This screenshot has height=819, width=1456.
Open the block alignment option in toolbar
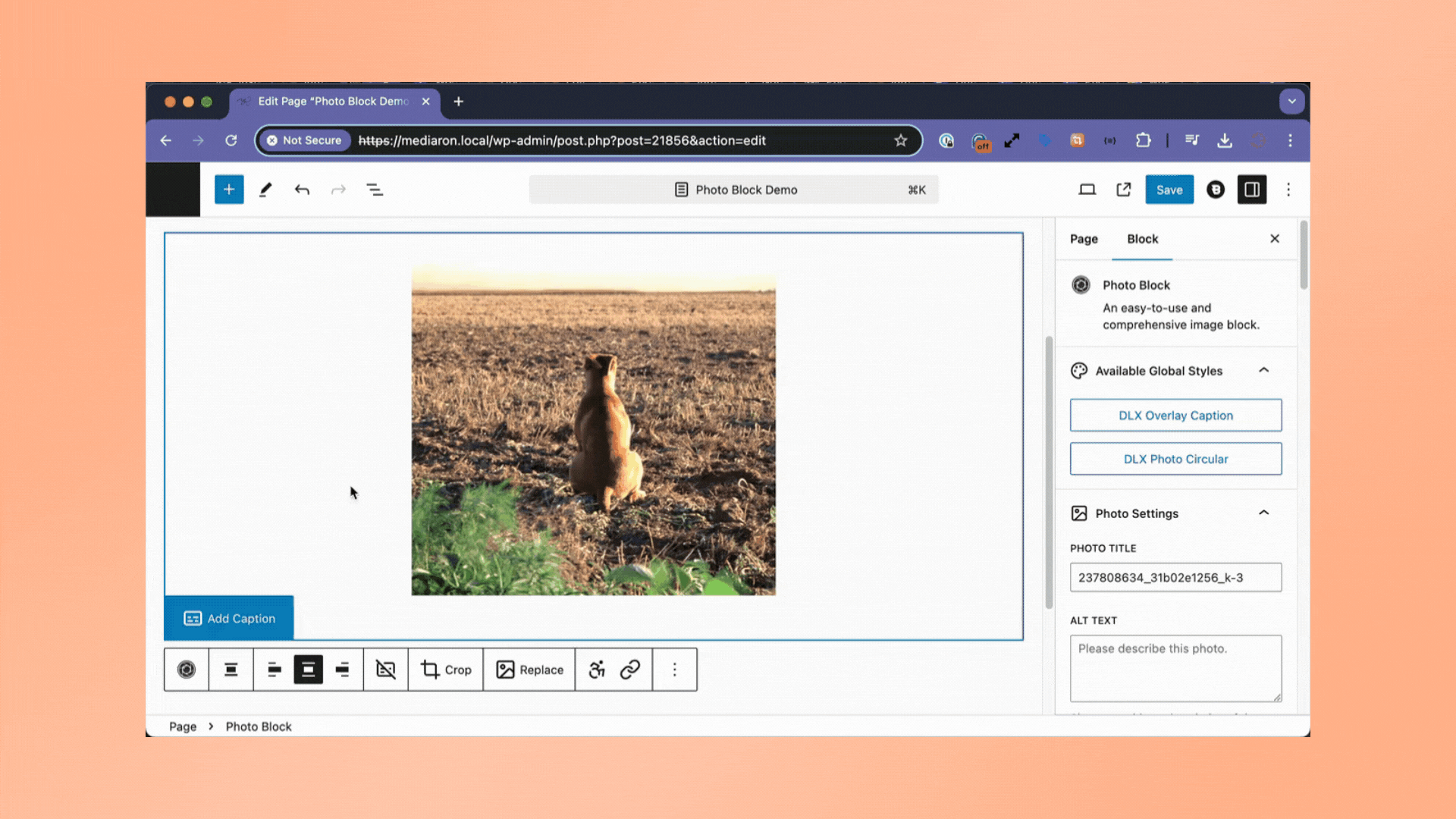[231, 670]
